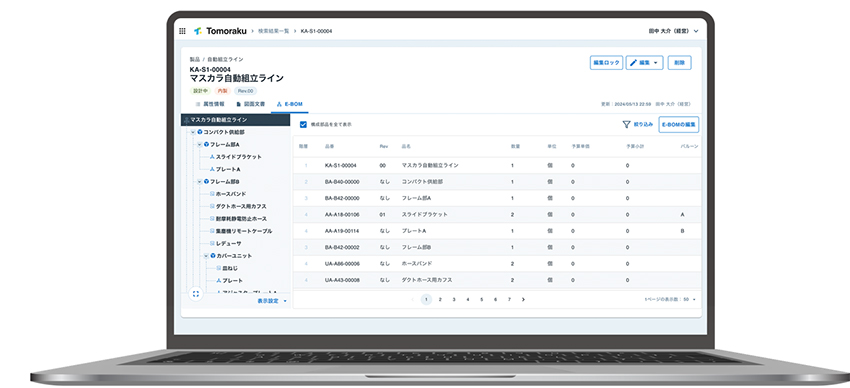The height and width of the screenshot is (388, 850).
Task: Go to page 6 in pagination
Action: tap(495, 299)
